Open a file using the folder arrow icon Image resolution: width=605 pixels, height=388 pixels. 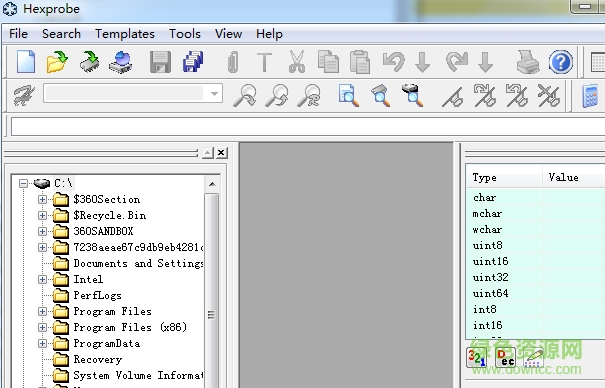pos(57,62)
